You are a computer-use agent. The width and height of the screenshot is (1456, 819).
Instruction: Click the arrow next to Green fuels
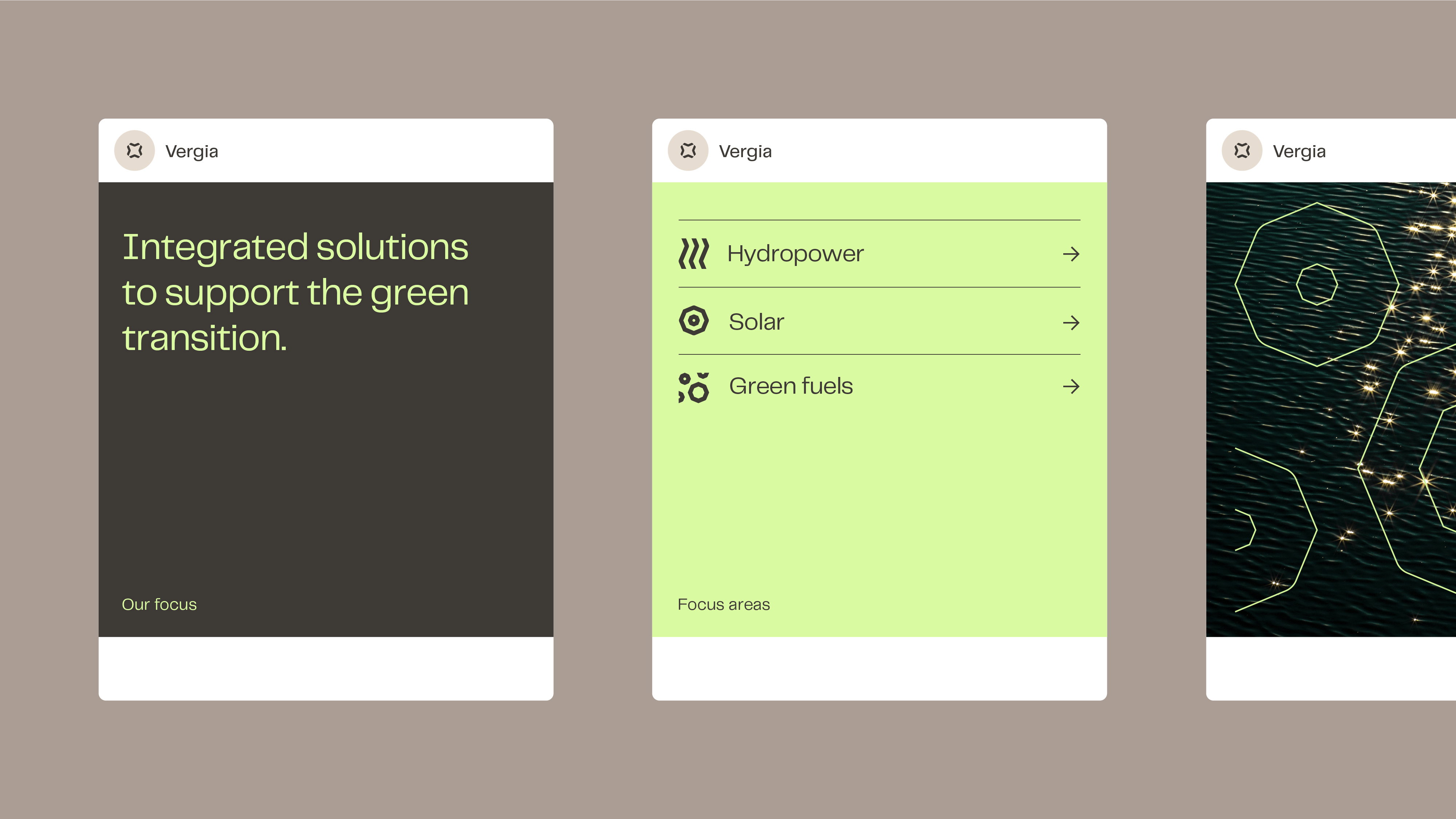(x=1071, y=386)
